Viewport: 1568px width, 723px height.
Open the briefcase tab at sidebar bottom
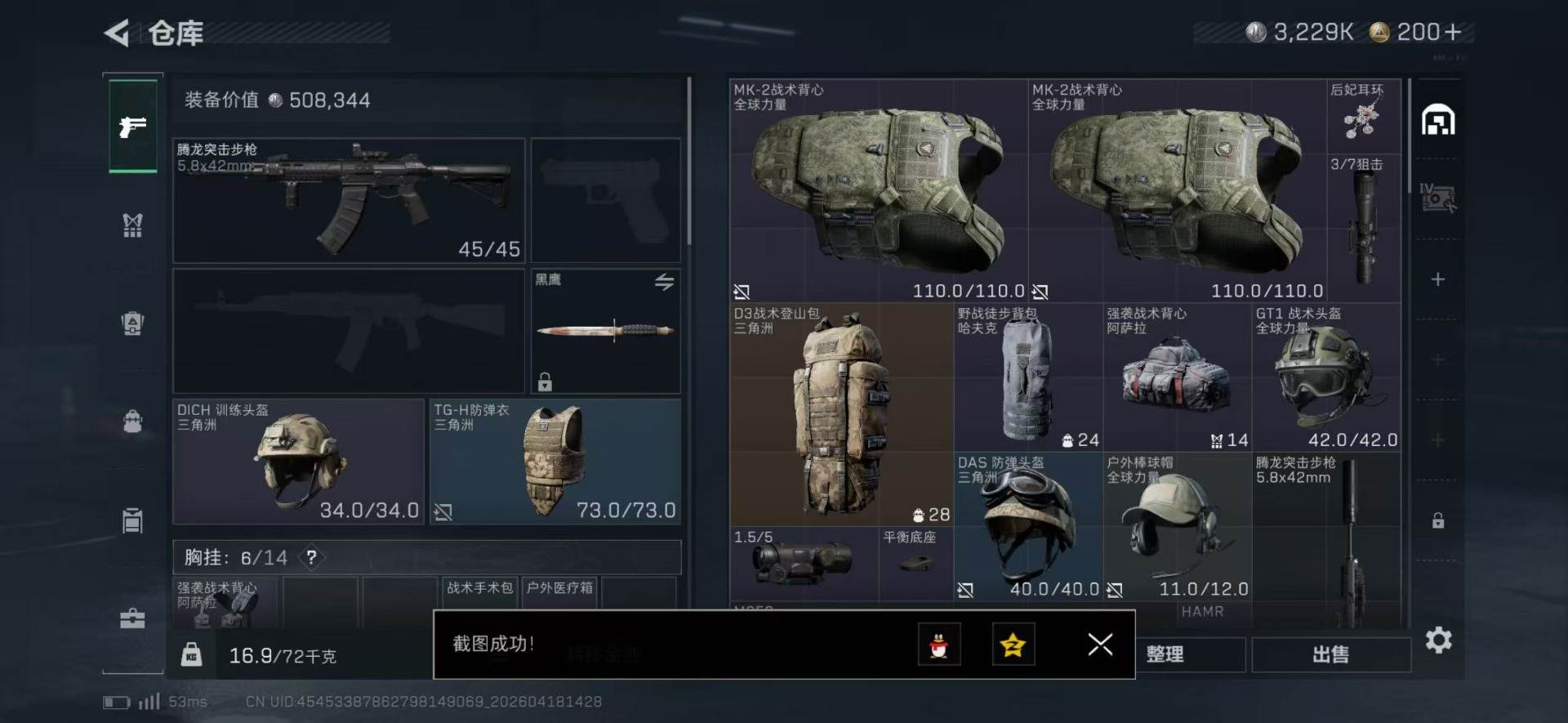tap(132, 618)
